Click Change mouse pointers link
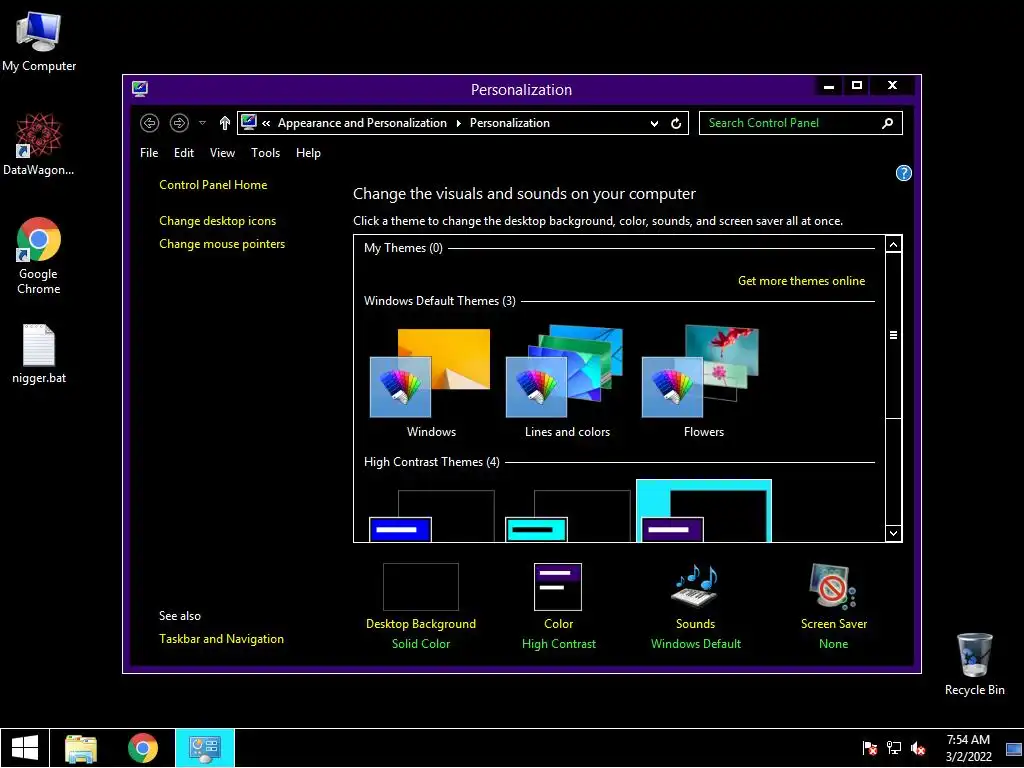Viewport: 1024px width, 768px height. (x=222, y=244)
